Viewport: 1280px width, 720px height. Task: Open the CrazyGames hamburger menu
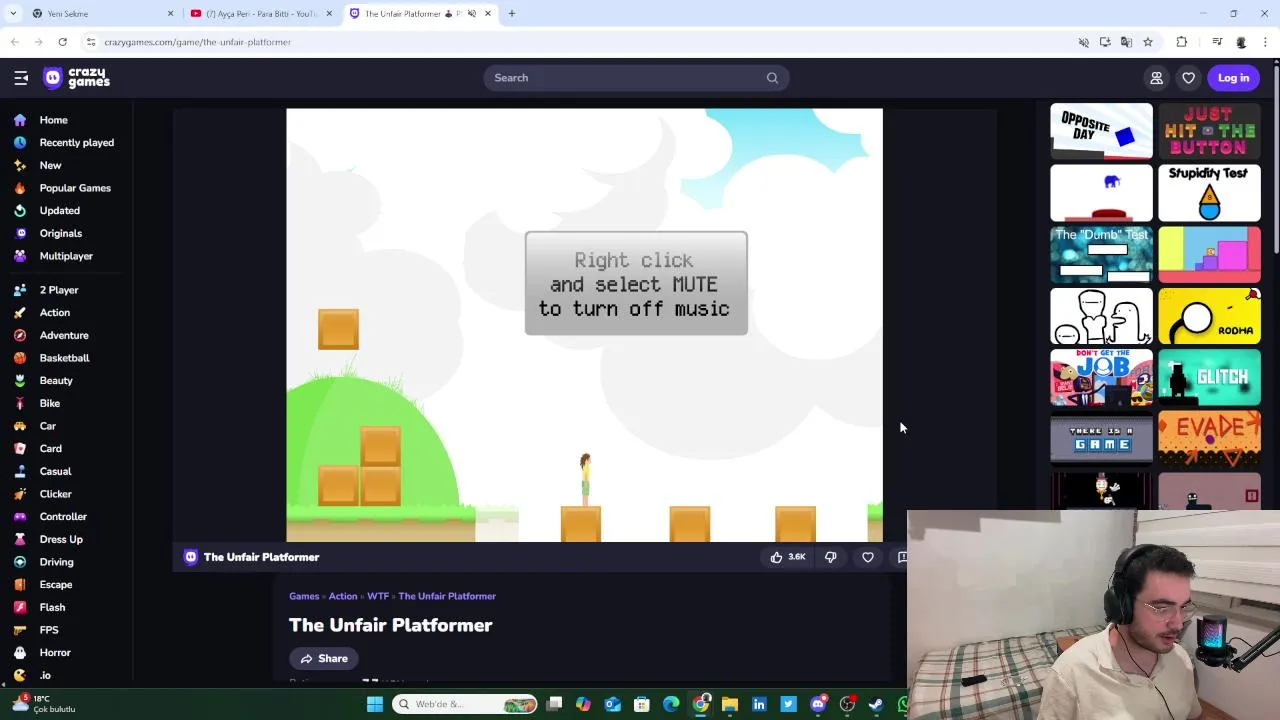click(21, 78)
